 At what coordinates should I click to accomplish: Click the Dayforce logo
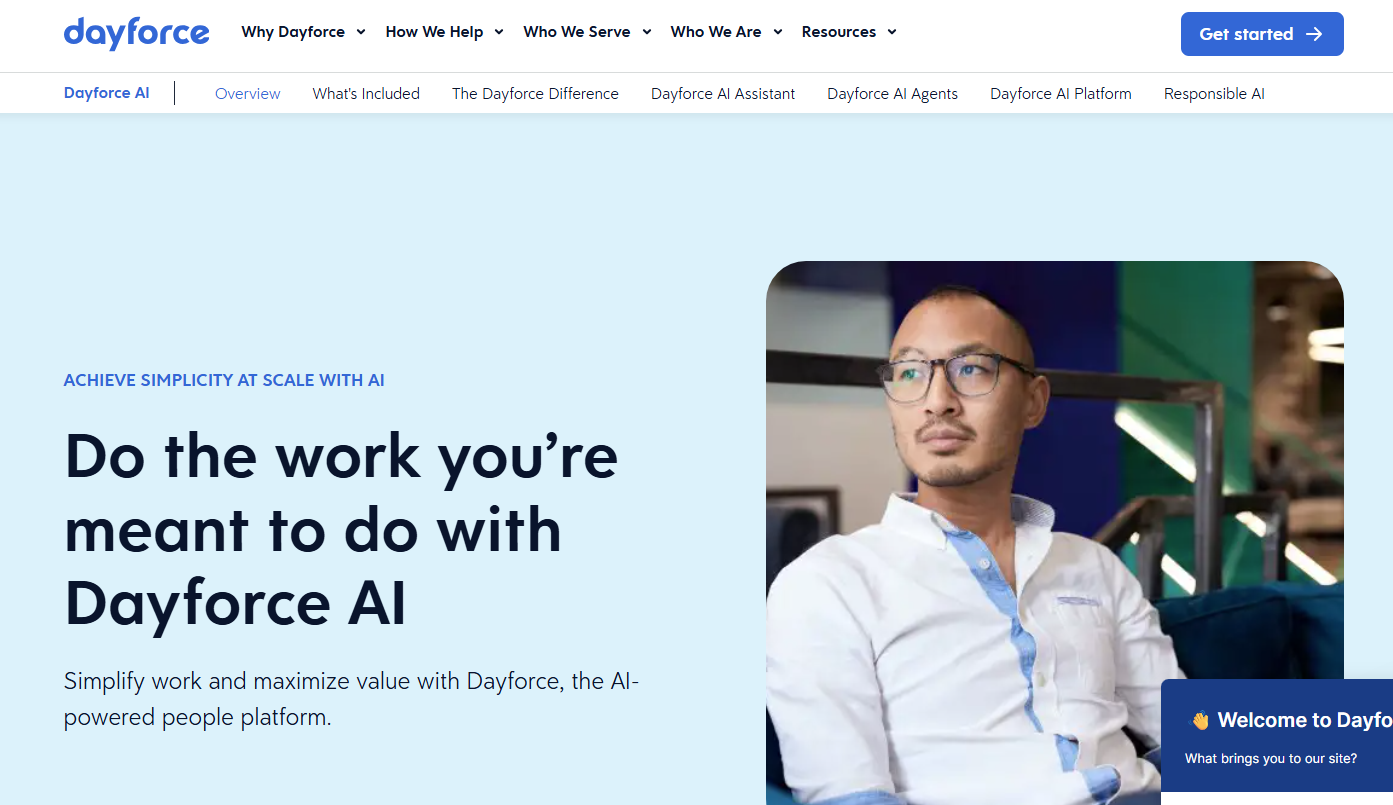[x=136, y=33]
